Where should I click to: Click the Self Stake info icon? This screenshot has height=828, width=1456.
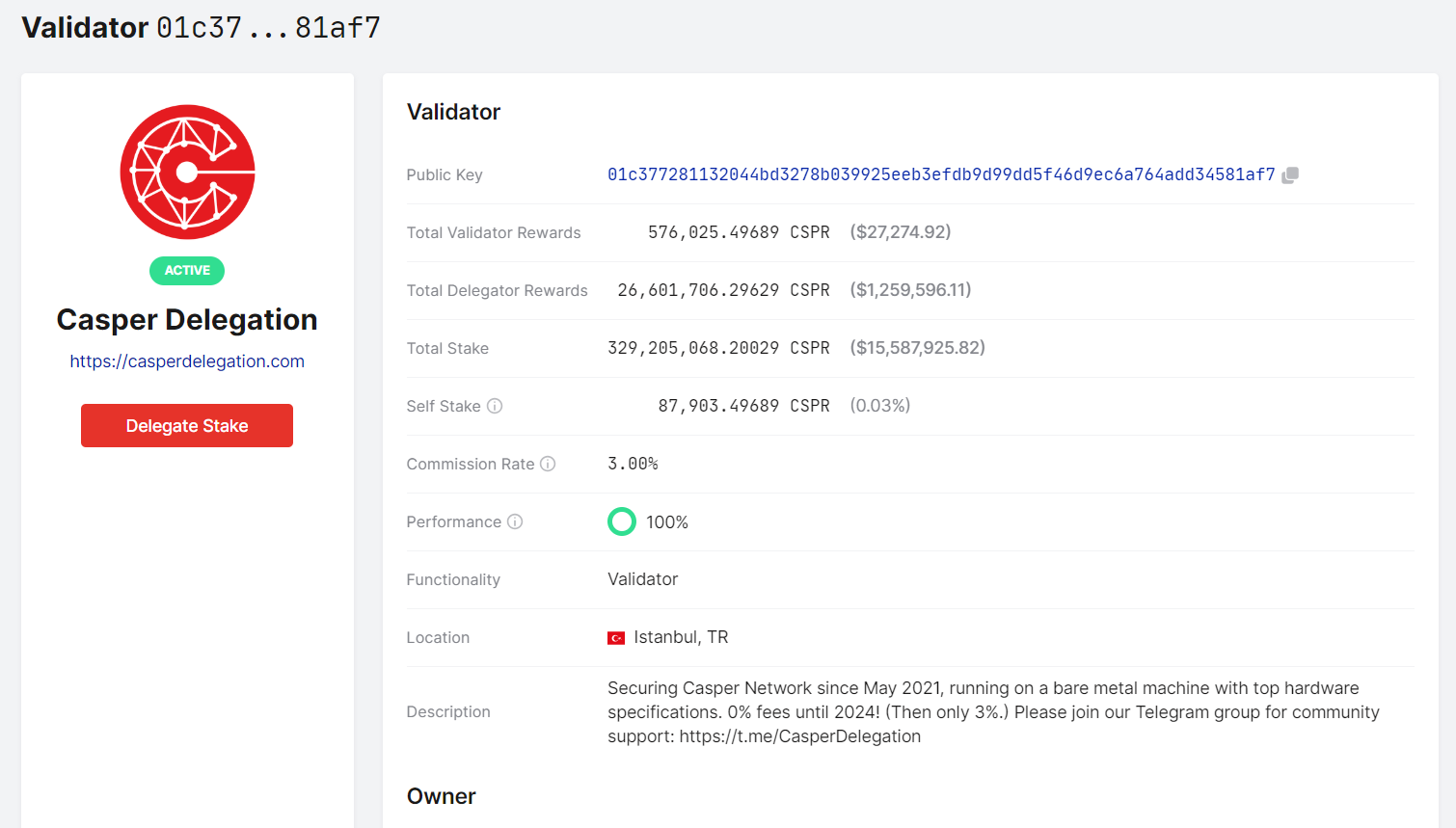(x=495, y=406)
